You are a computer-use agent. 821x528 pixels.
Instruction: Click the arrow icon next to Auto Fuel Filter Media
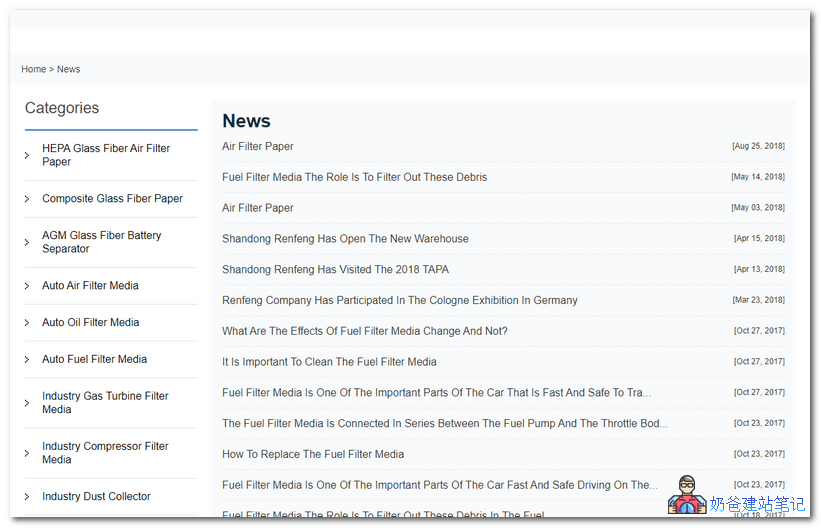click(27, 360)
